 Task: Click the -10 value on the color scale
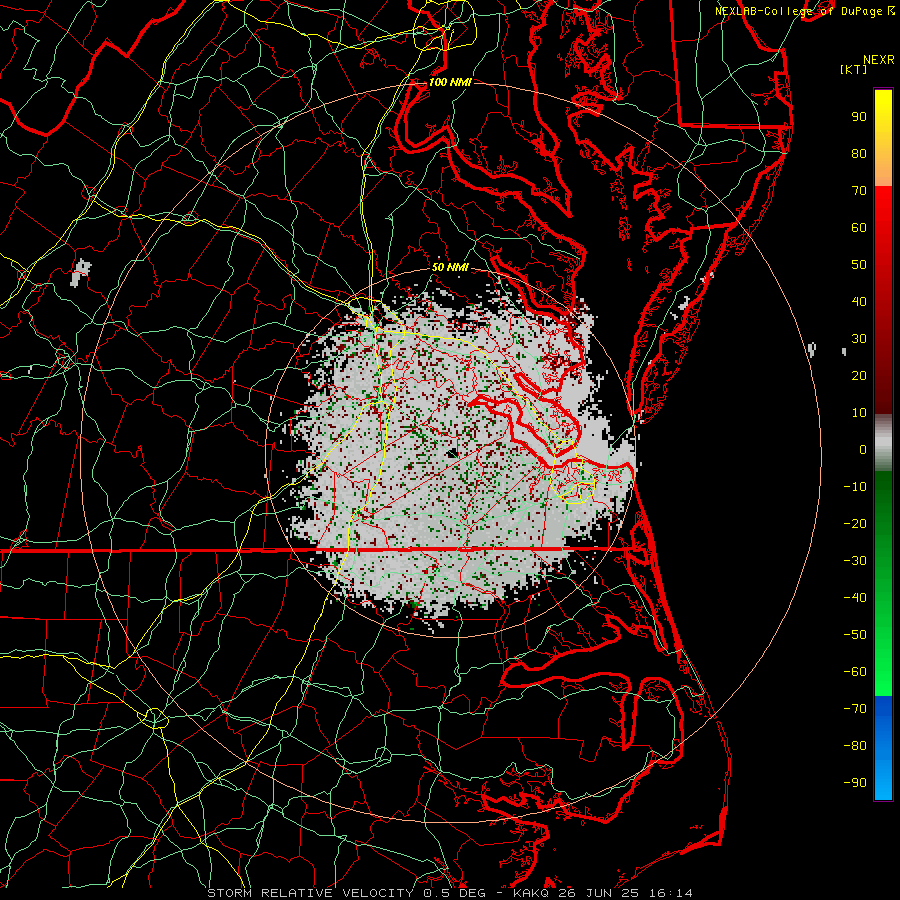855,487
